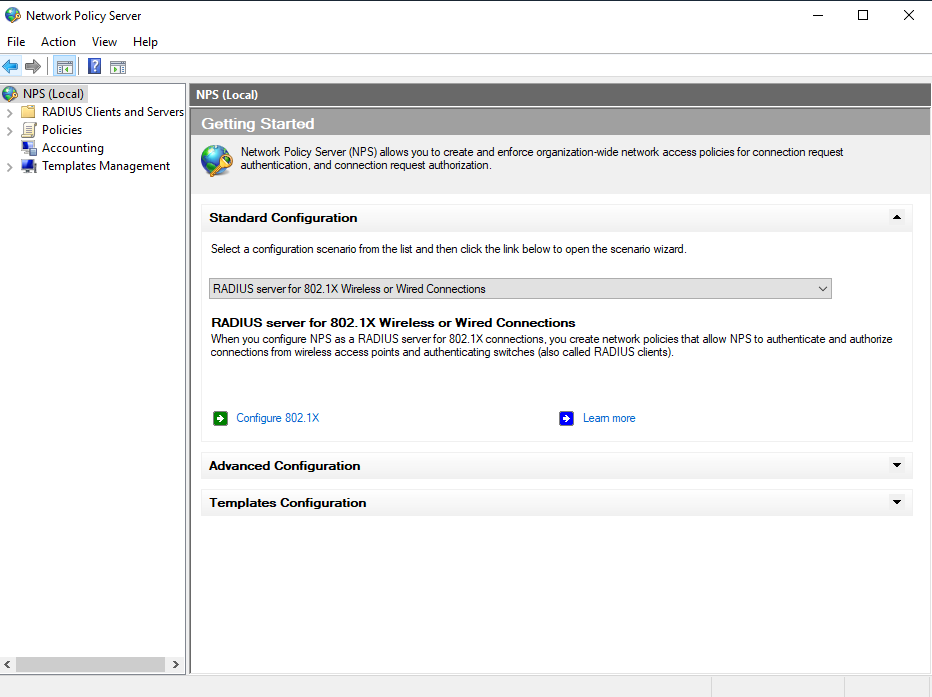The width and height of the screenshot is (932, 697).
Task: Click the bold RADIUS server for 802.1X heading
Action: click(x=393, y=323)
